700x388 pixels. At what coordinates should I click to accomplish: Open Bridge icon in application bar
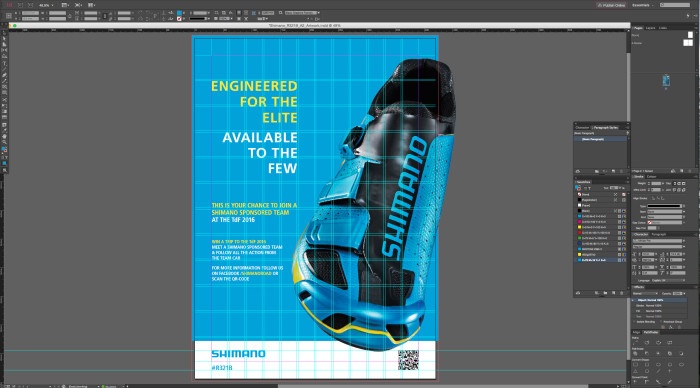pyautogui.click(x=20, y=5)
